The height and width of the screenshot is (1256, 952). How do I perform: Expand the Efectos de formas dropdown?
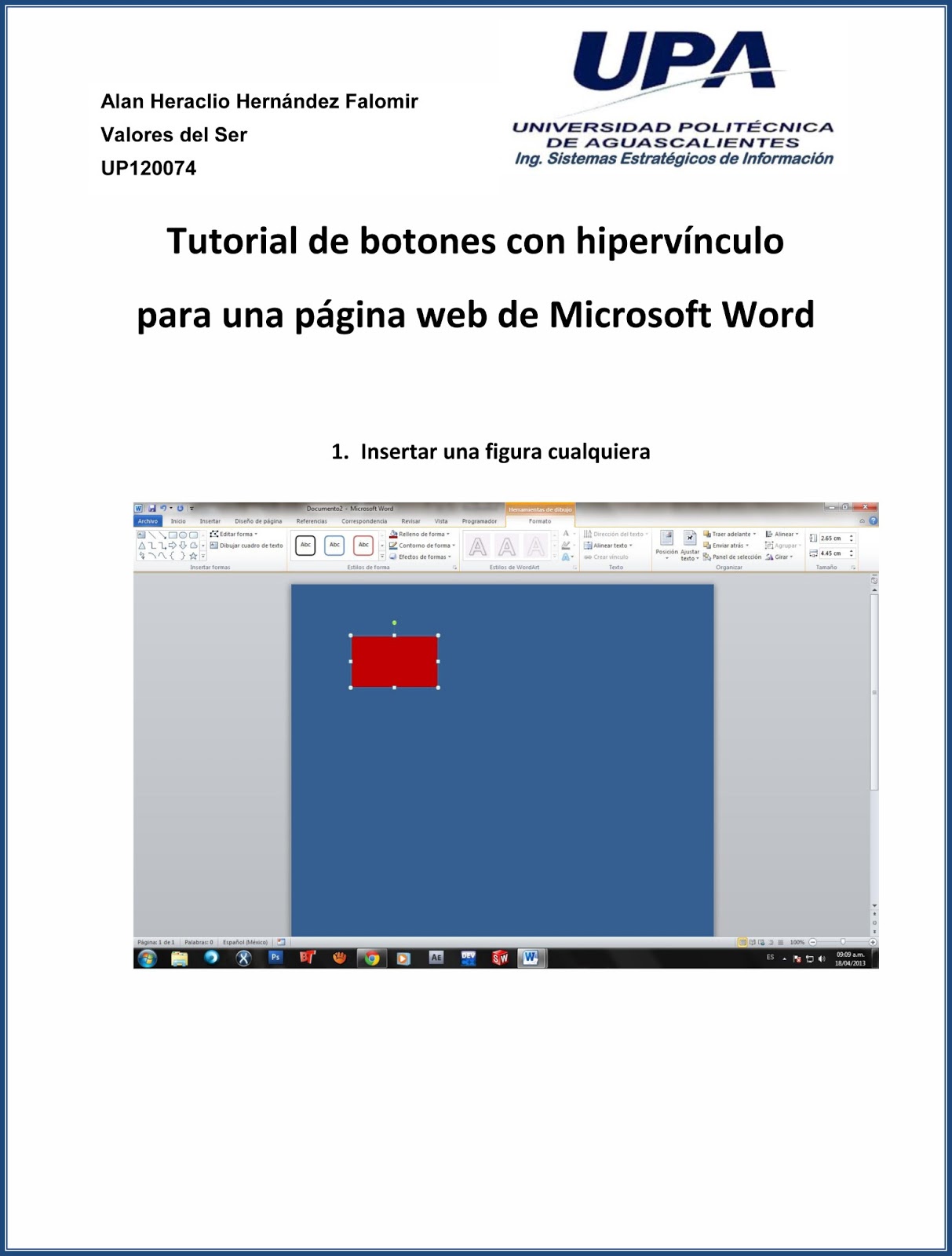pos(421,557)
